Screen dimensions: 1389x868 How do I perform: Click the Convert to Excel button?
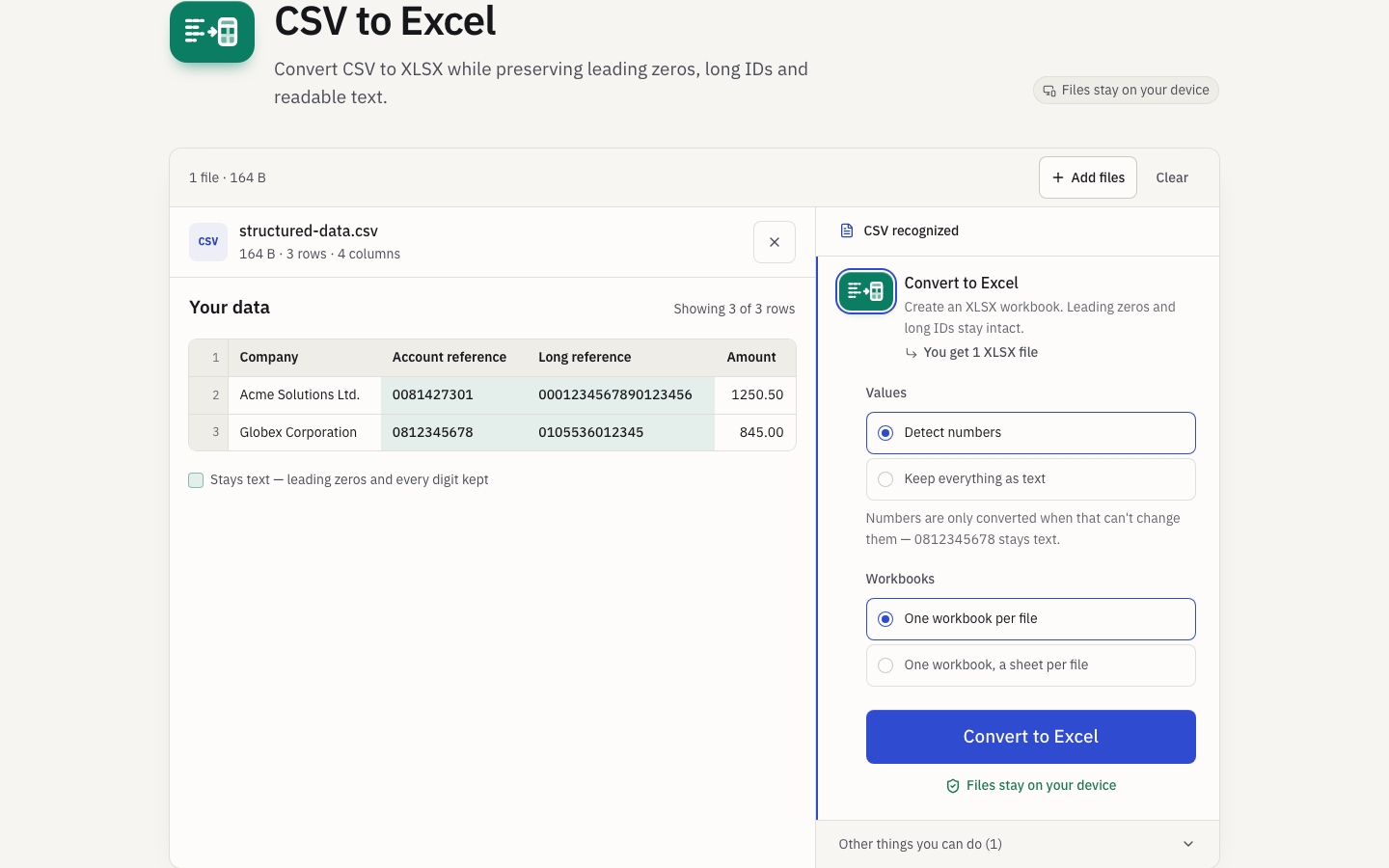[1031, 737]
